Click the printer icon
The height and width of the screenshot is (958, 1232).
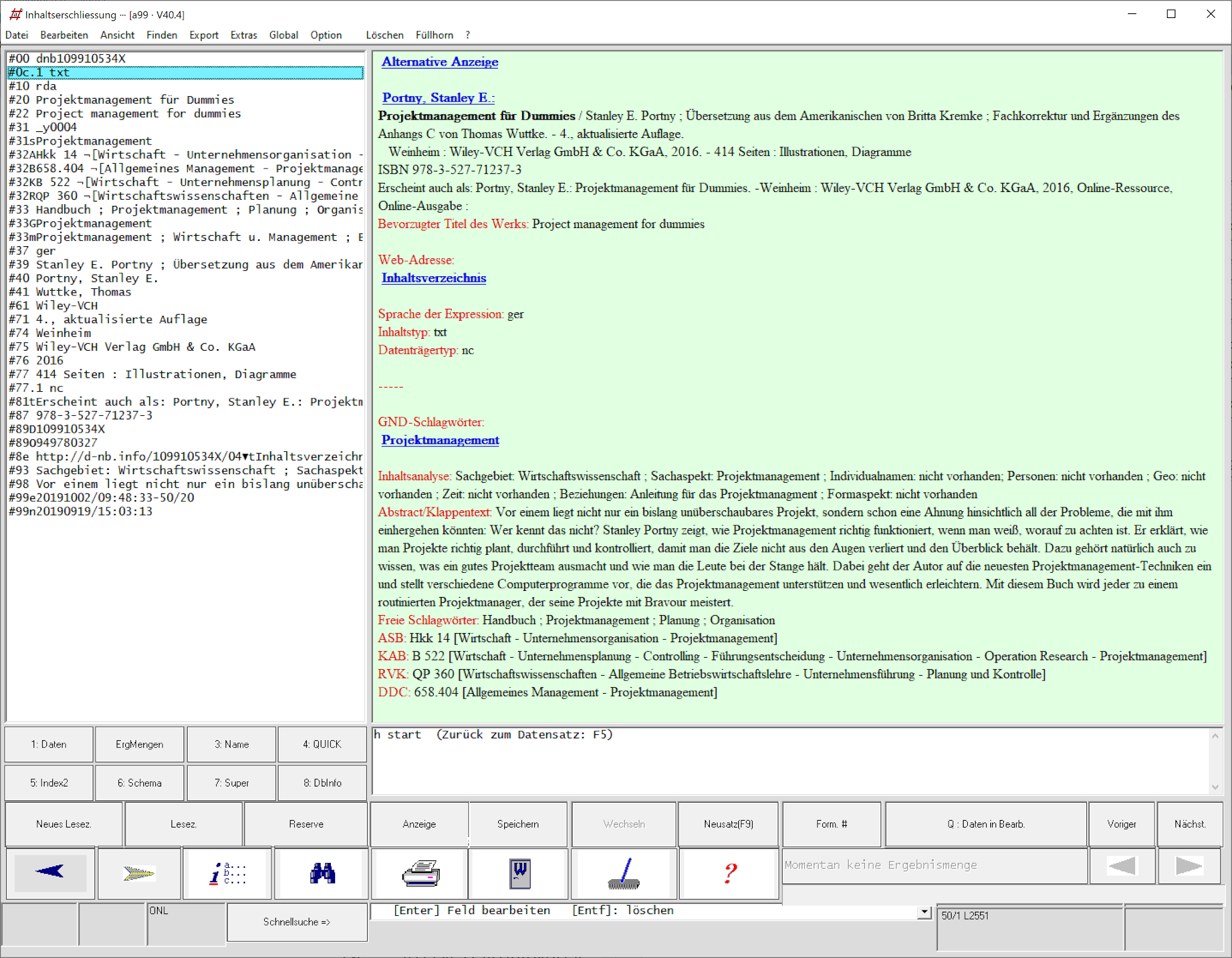[x=420, y=873]
